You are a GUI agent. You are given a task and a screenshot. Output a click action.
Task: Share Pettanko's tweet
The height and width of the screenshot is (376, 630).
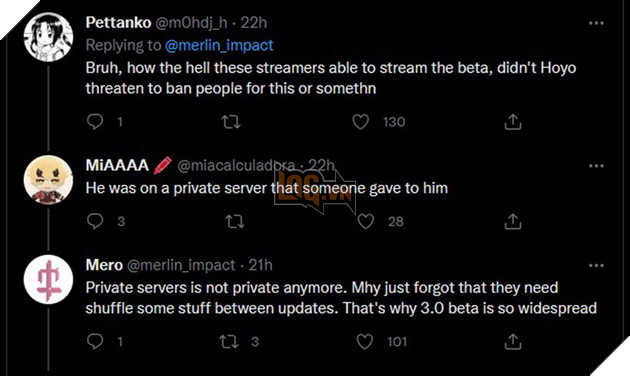click(513, 122)
